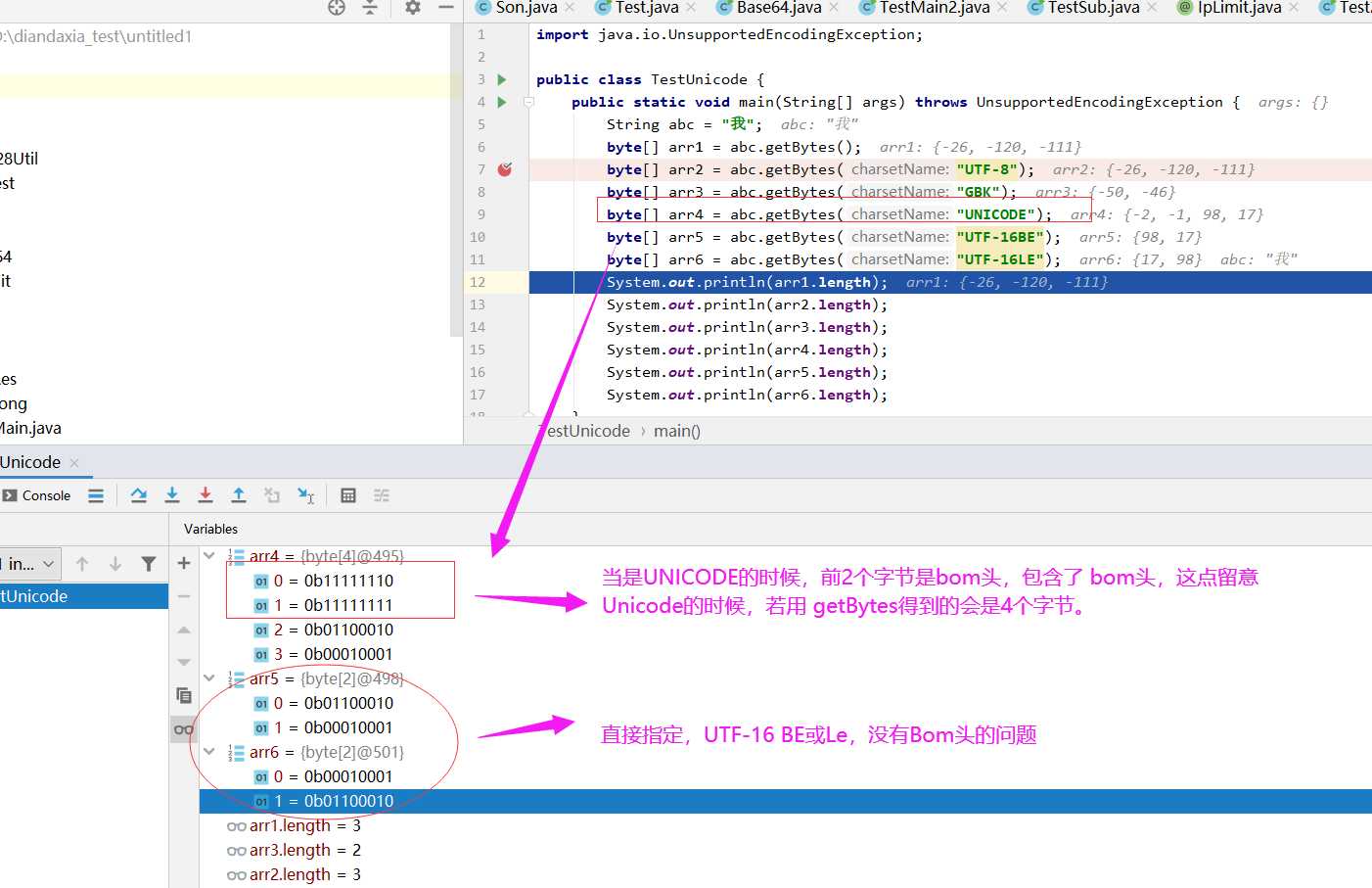
Task: Move watch down with triangle icon
Action: (x=184, y=663)
